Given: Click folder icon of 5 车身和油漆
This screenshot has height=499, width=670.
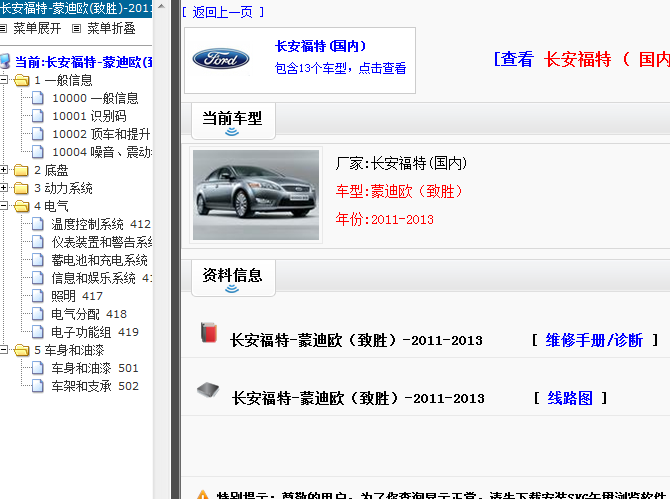Looking at the screenshot, I should point(21,350).
